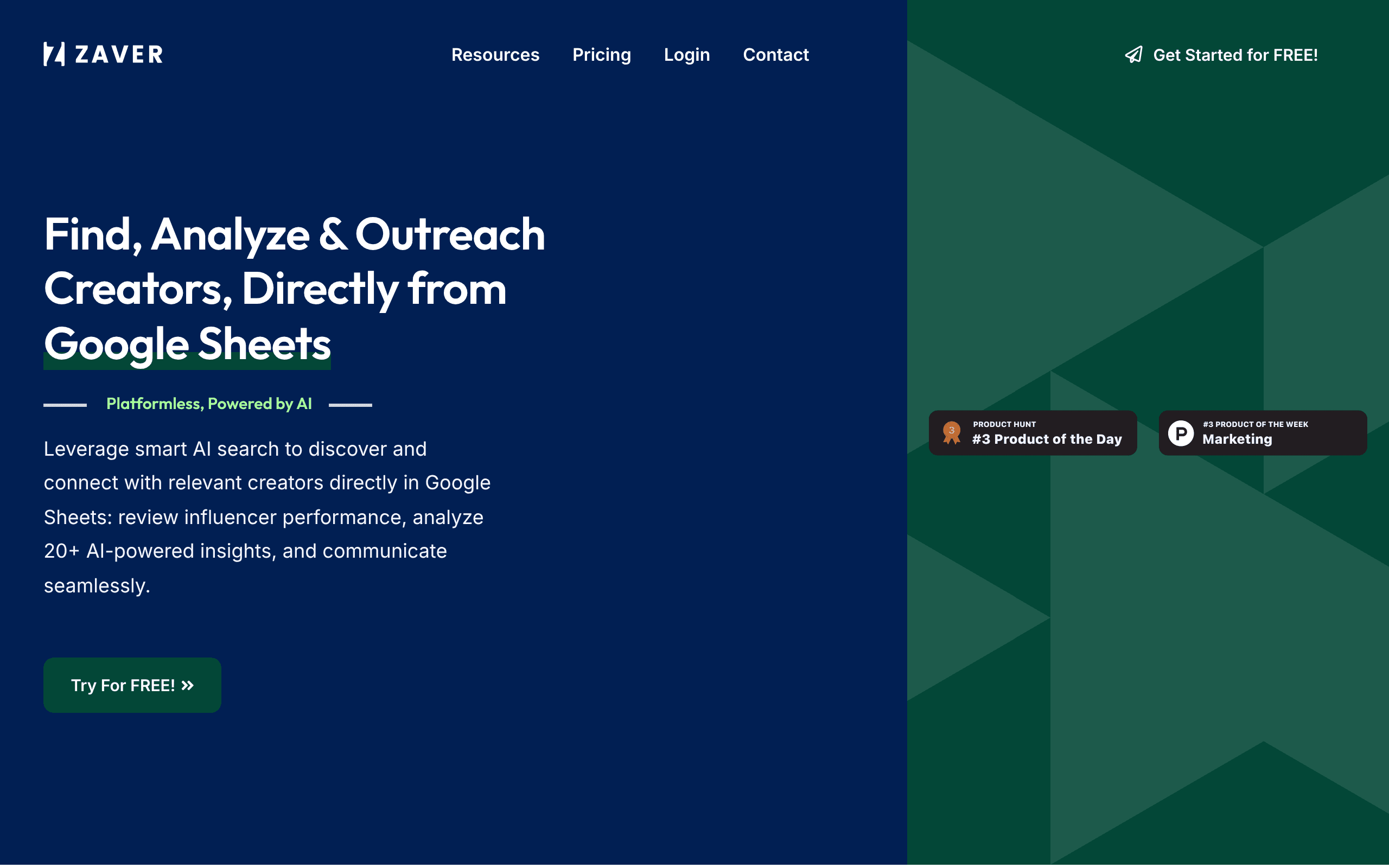Click the double chevron arrow icon
The image size is (1389, 868).
[x=188, y=685]
